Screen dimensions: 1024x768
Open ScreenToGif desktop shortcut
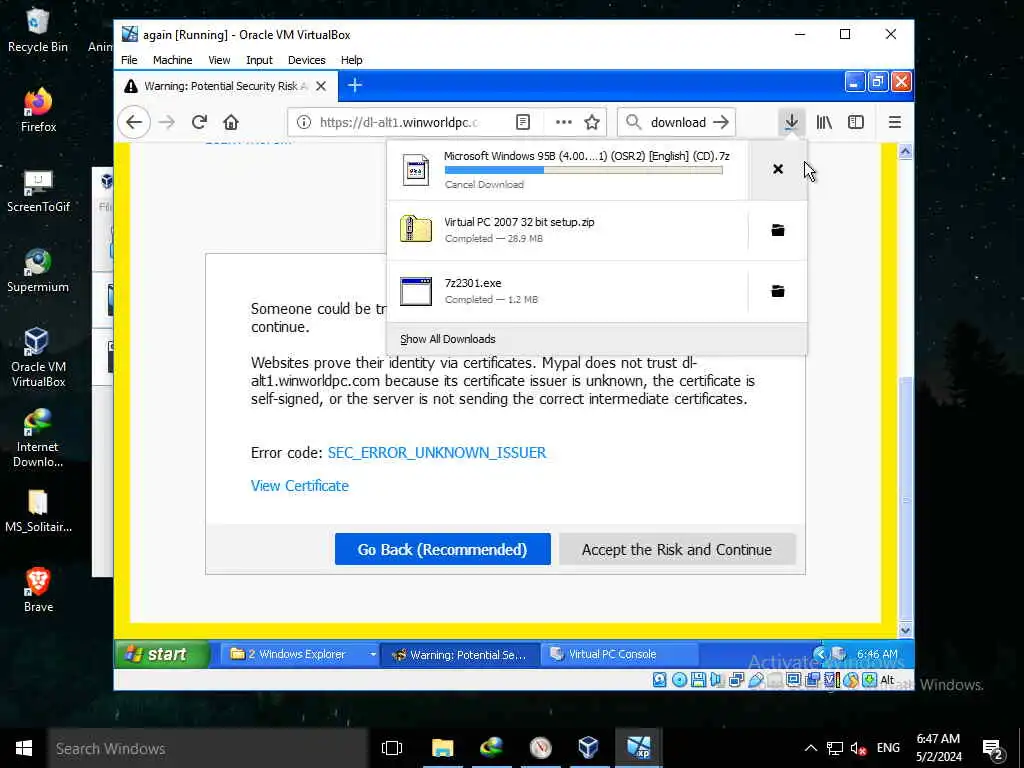38,190
